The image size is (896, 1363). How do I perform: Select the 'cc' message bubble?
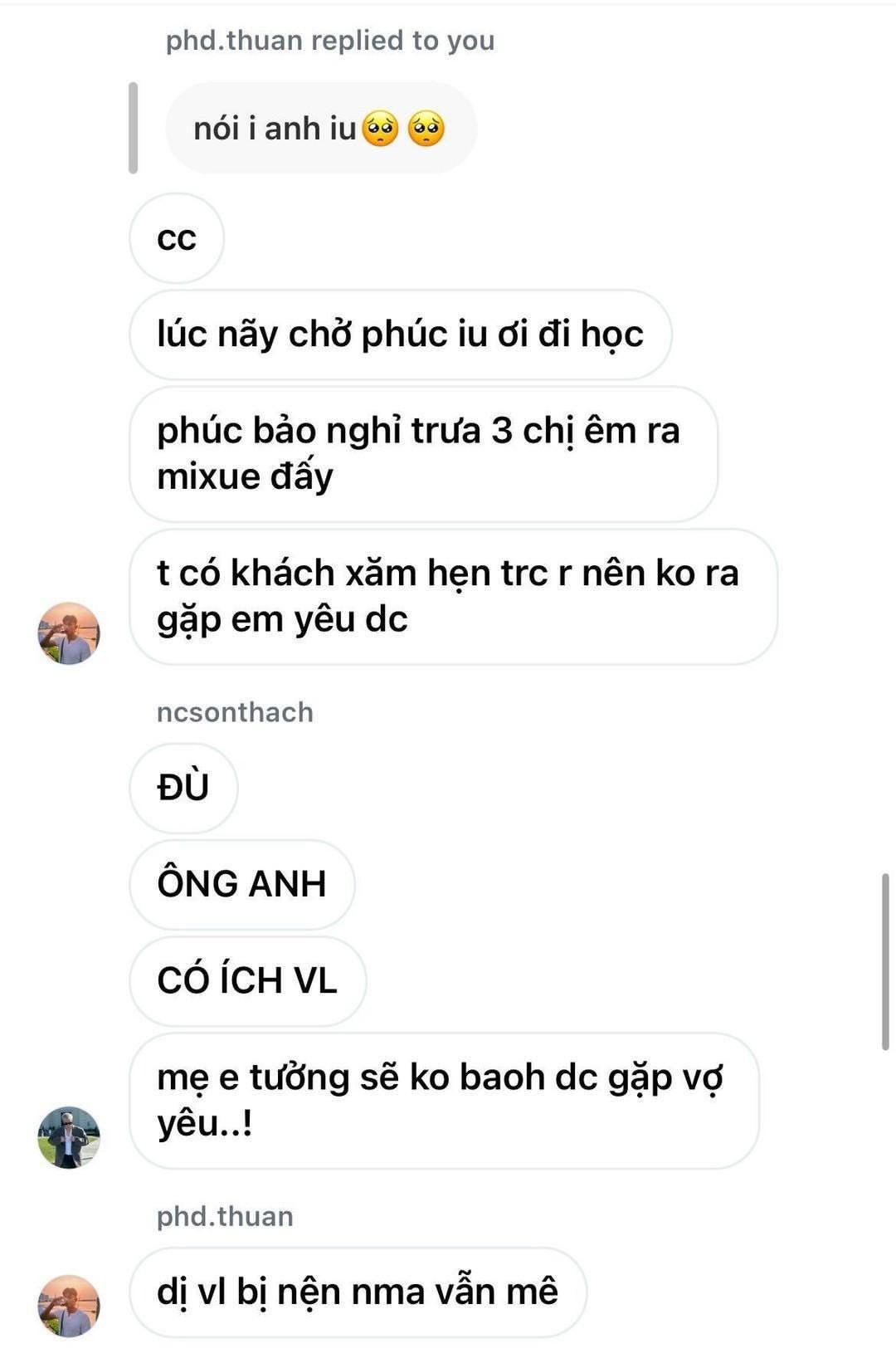click(x=177, y=238)
